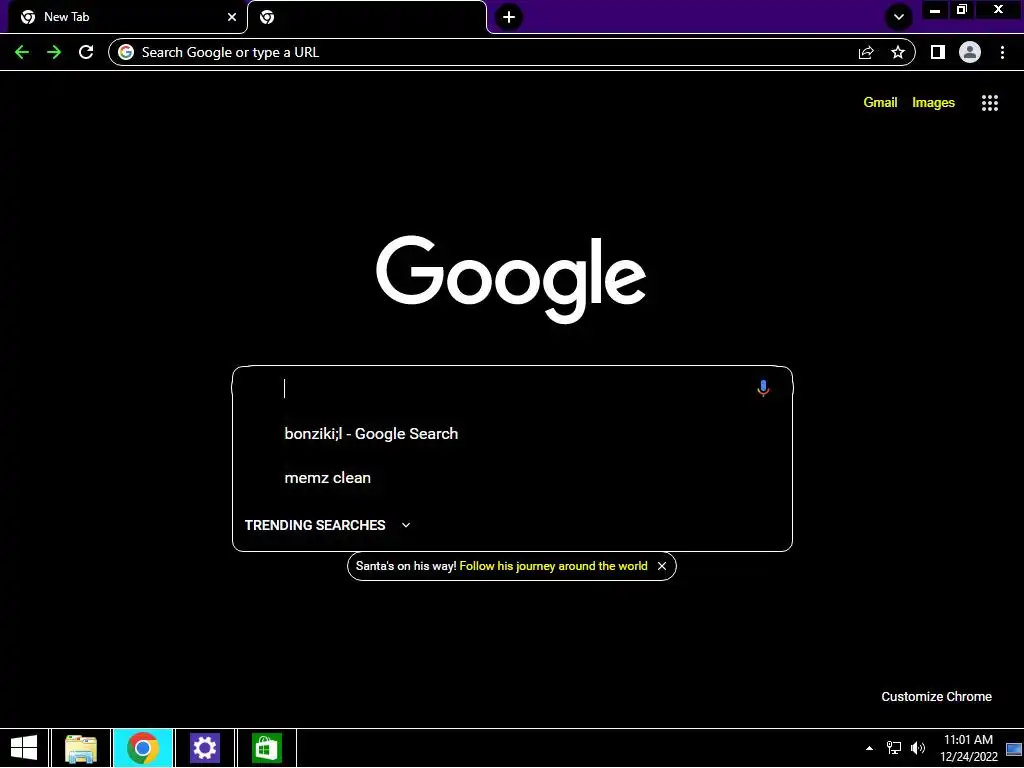Close the New Tab tab
Screen dimensions: 1024x768
pyautogui.click(x=232, y=17)
